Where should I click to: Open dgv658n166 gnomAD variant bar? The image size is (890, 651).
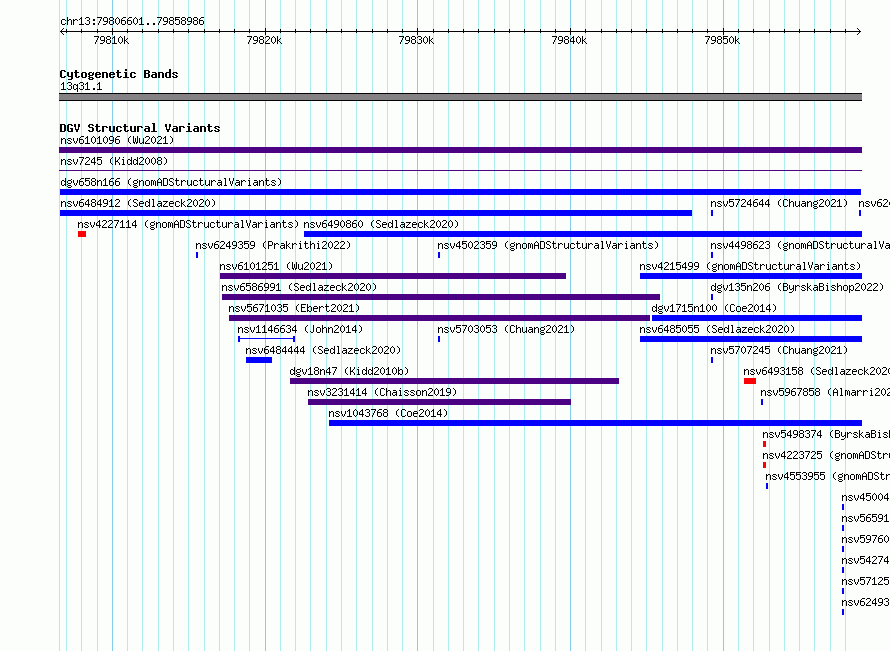tap(460, 192)
